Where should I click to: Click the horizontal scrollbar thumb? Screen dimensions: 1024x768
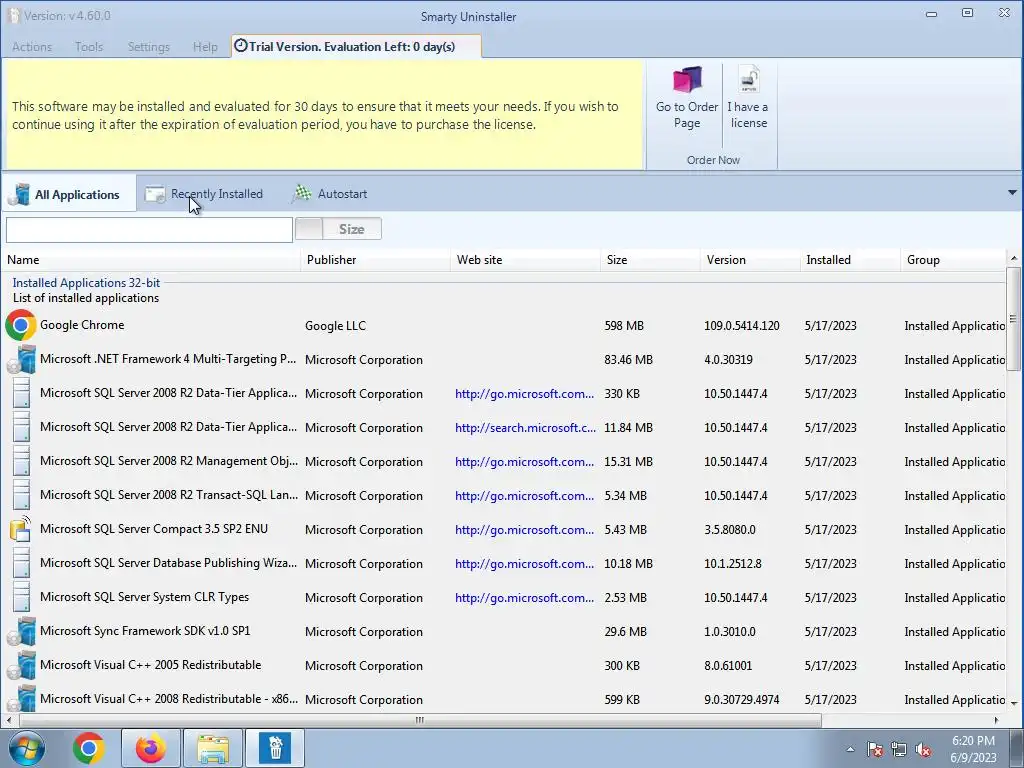click(420, 720)
